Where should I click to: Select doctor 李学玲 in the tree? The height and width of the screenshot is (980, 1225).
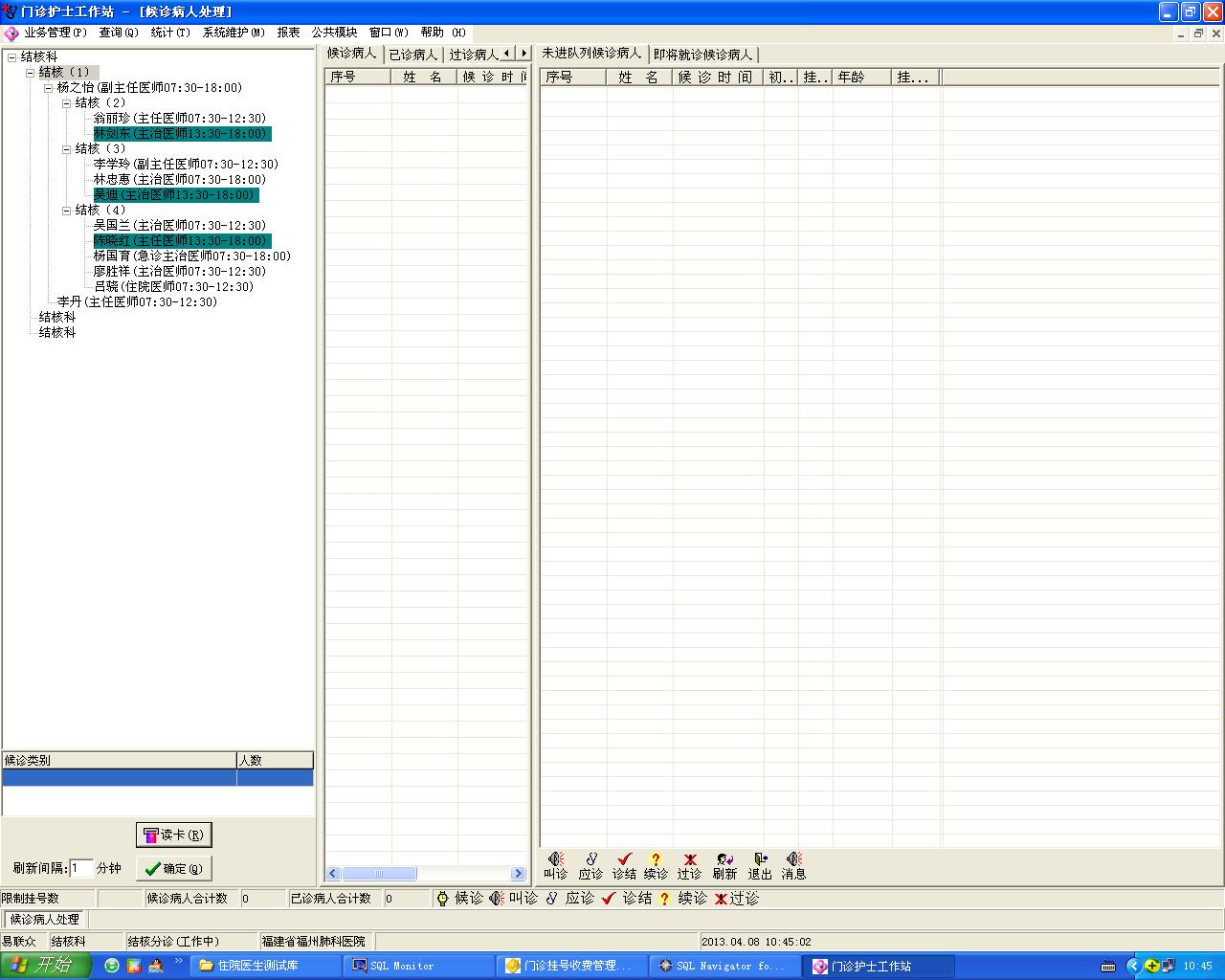[187, 165]
